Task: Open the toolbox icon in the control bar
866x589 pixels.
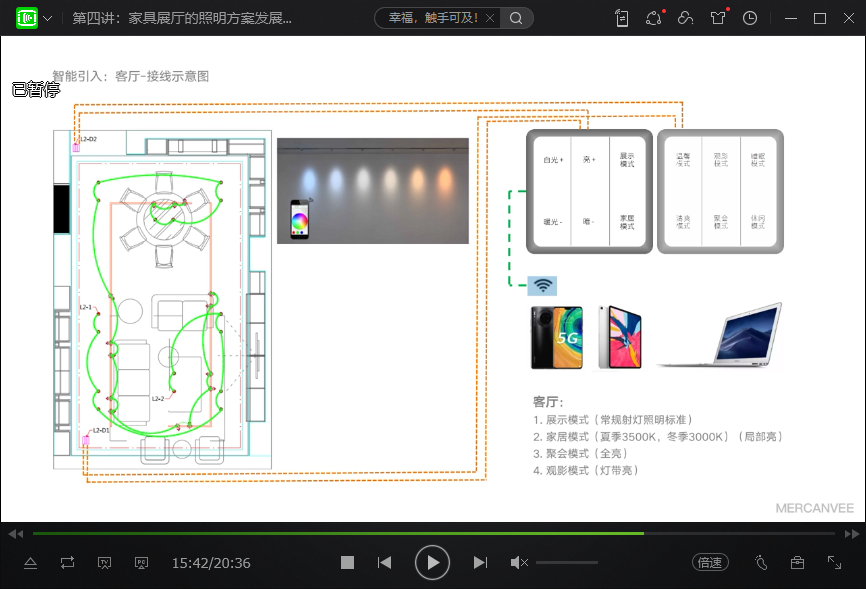Action: (797, 563)
